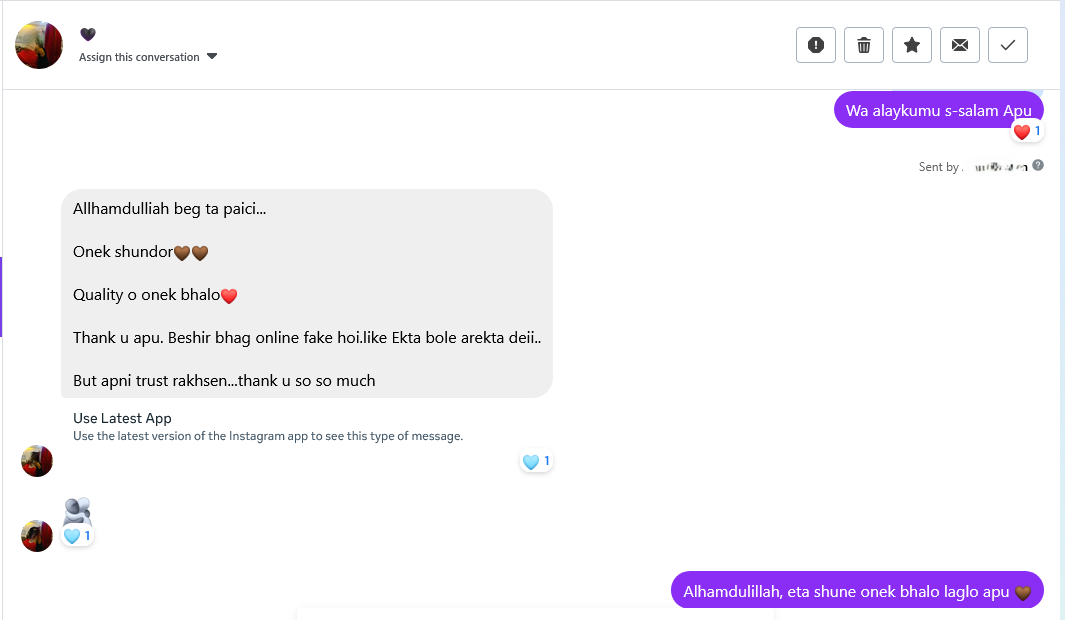The image size is (1065, 620).
Task: Mark the conversation as done
Action: (1007, 44)
